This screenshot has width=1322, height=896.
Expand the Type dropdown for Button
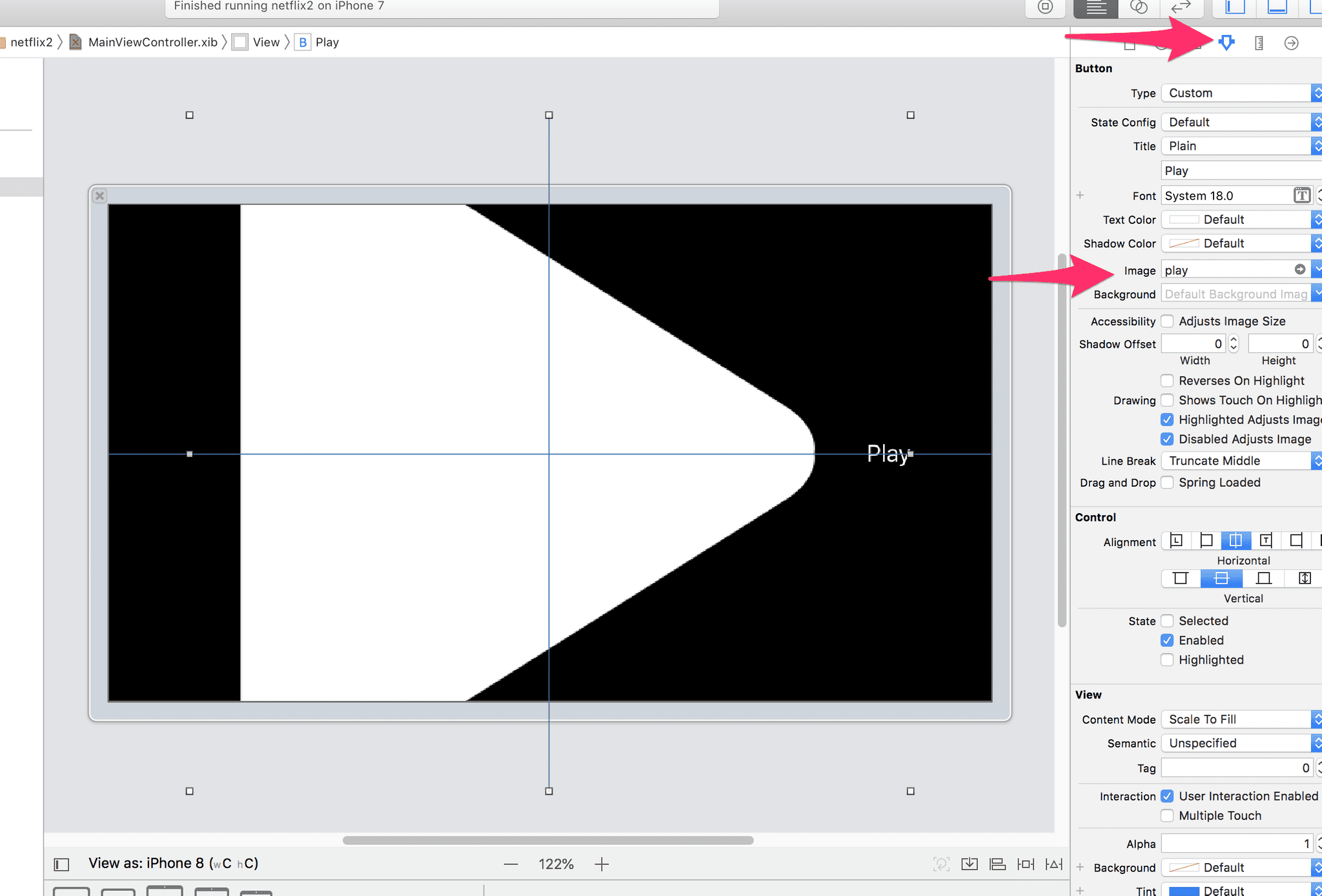click(1317, 92)
